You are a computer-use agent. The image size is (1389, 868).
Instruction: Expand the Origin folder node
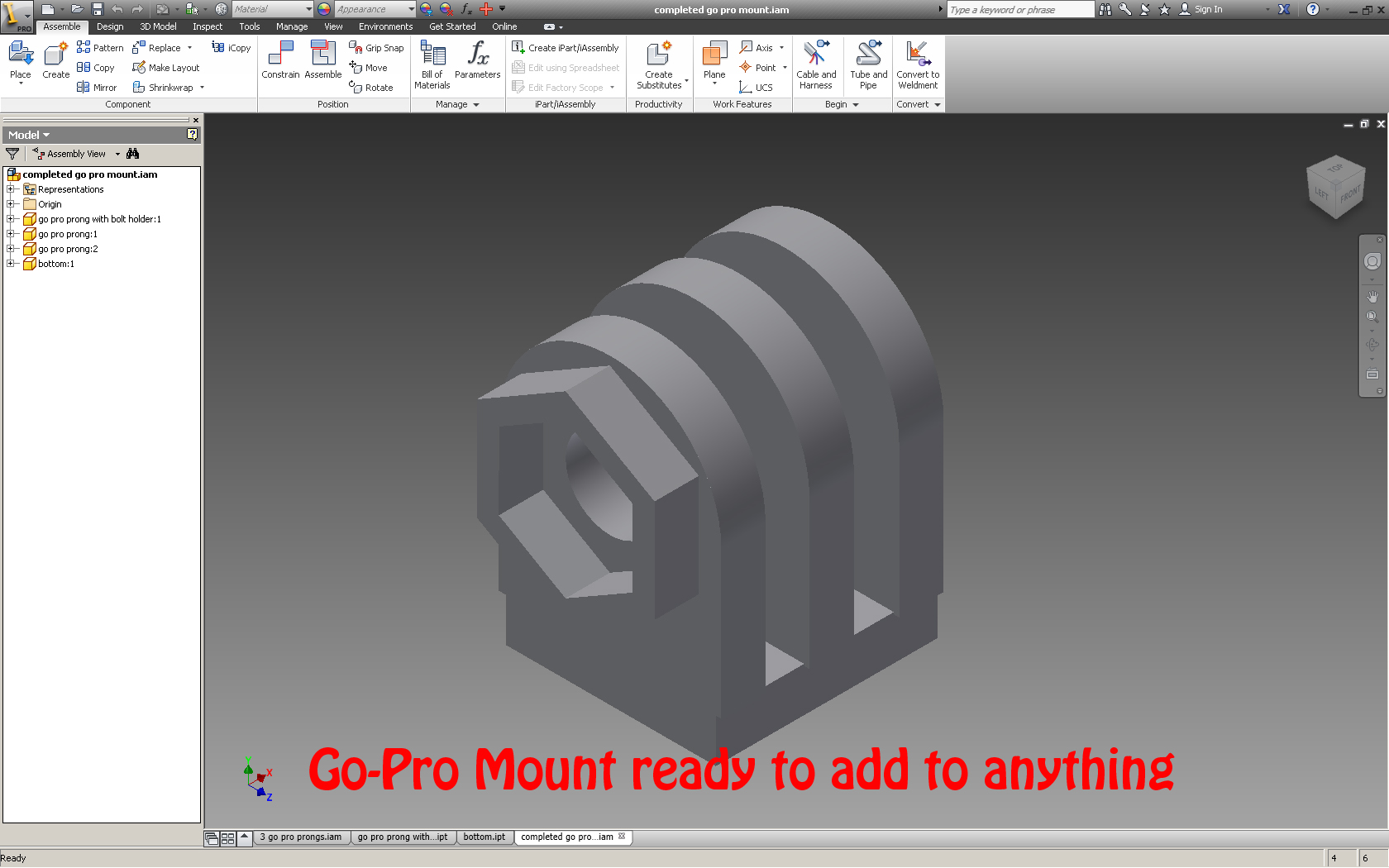coord(11,204)
